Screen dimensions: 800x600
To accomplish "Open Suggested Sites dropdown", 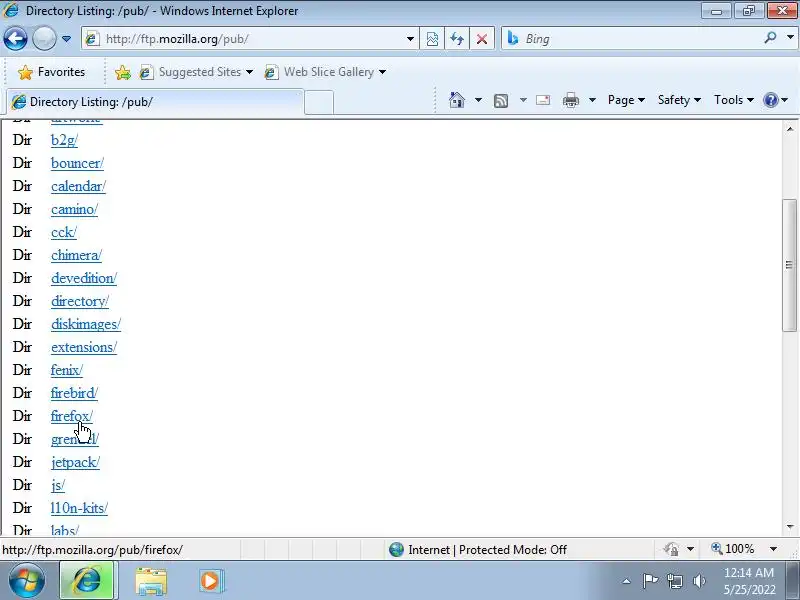I will click(196, 72).
